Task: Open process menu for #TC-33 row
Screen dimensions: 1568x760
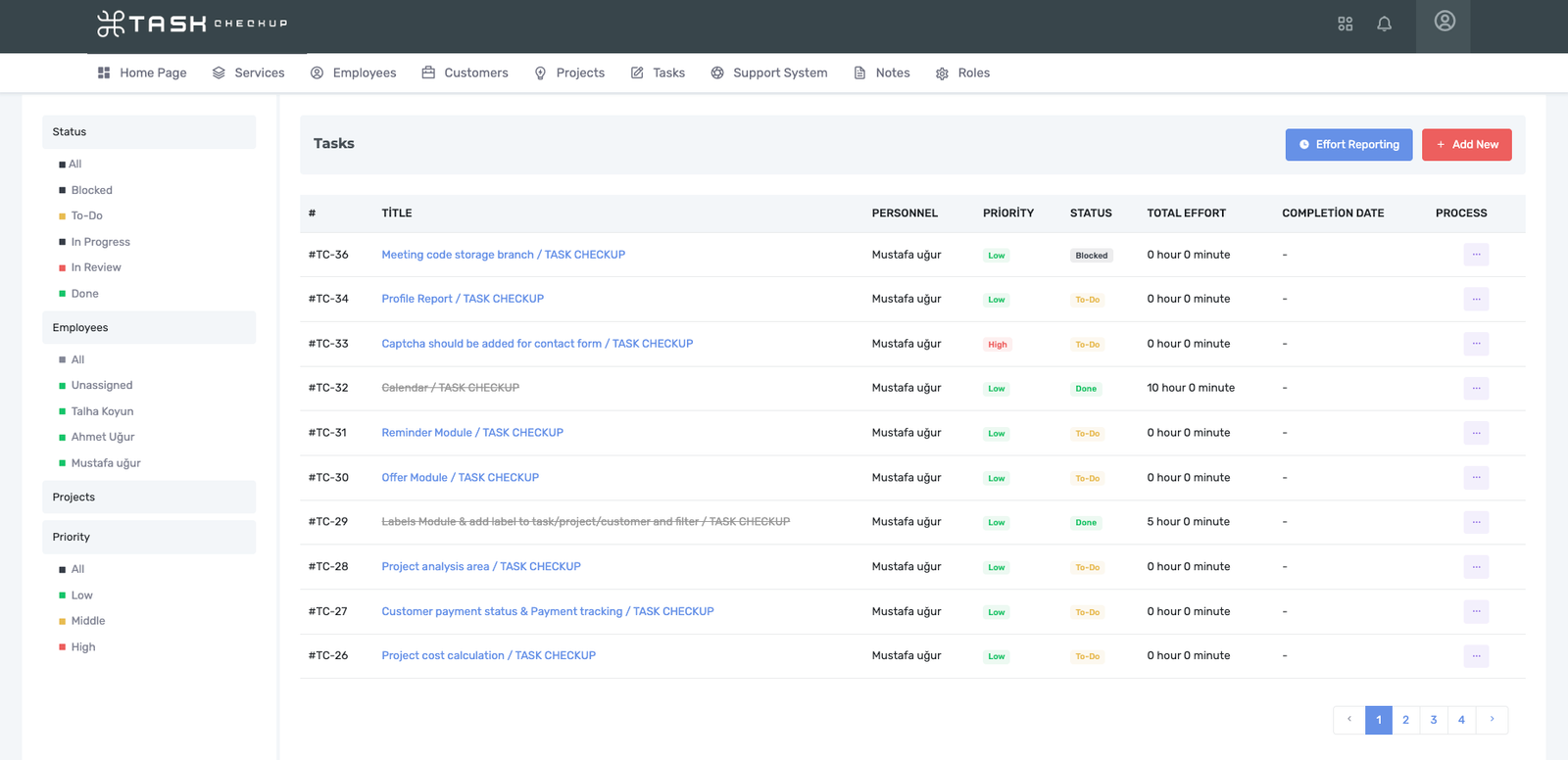Action: 1476,344
